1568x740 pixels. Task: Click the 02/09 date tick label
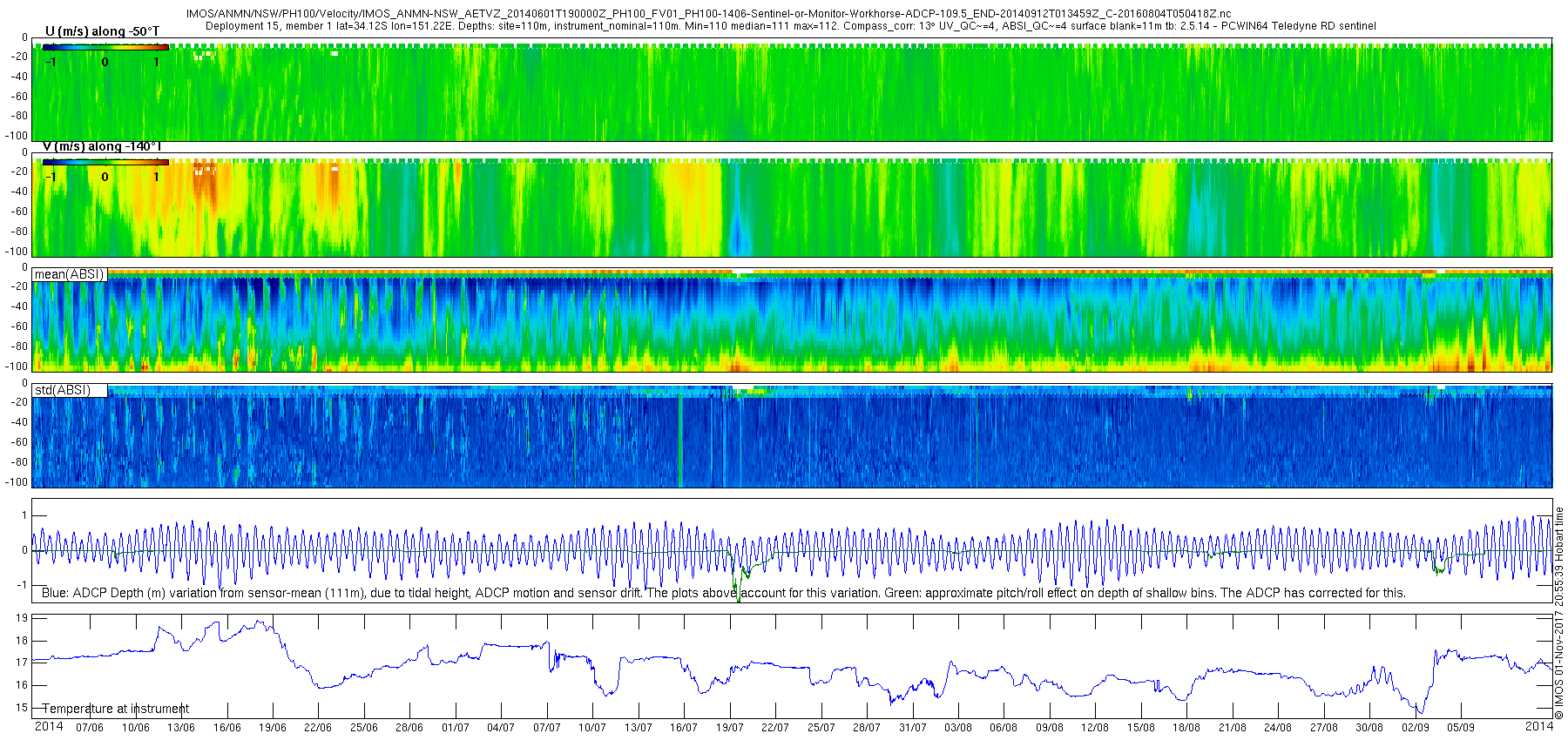click(x=1416, y=728)
